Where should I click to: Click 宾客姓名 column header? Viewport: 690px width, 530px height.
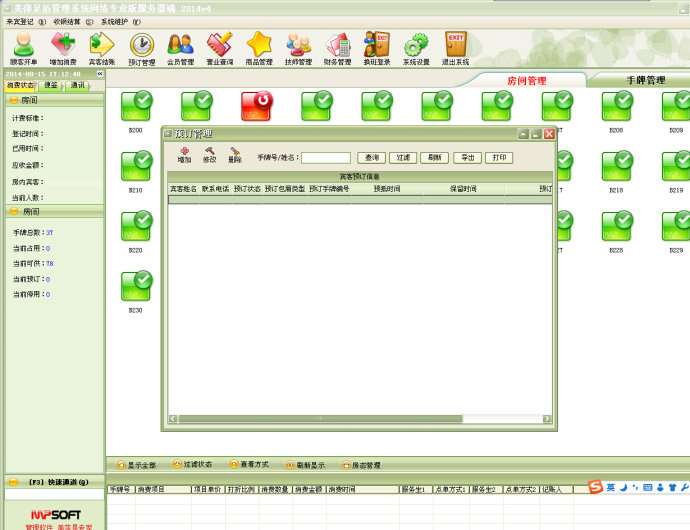[184, 189]
